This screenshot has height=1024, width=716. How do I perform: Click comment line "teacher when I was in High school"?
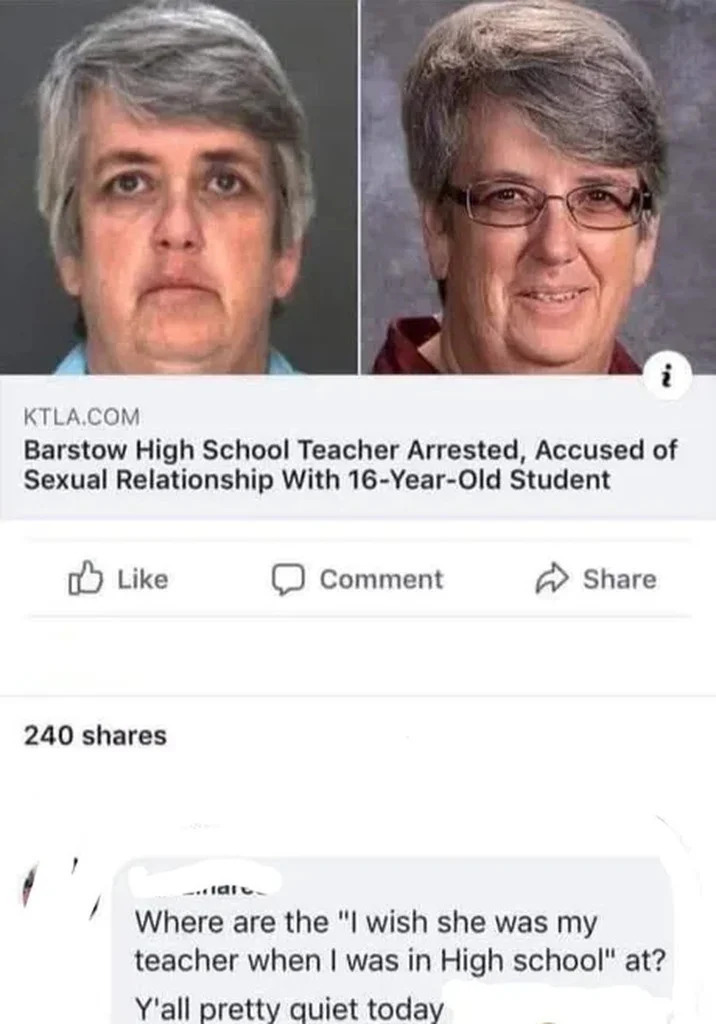[400, 961]
